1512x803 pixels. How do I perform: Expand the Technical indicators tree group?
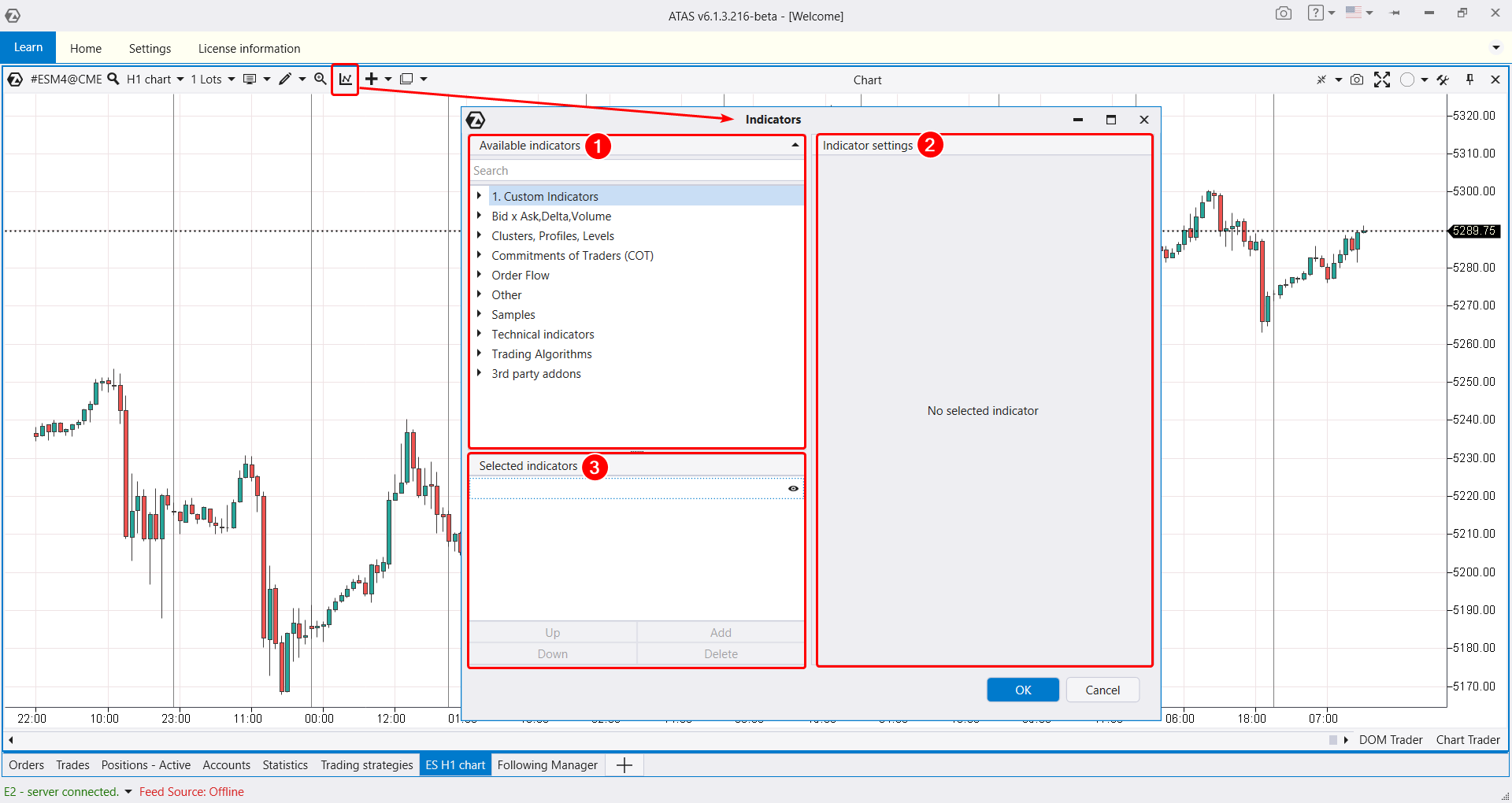479,334
